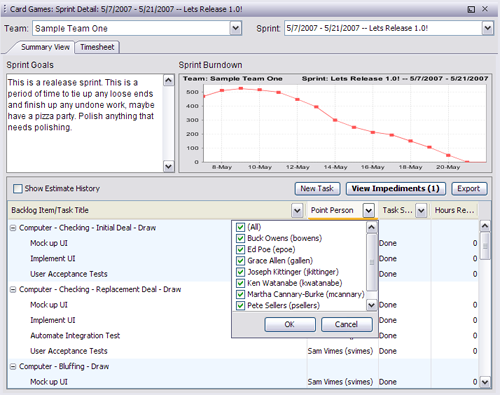500x395 pixels.
Task: Open the Sprint selection dropdown
Action: (x=487, y=28)
